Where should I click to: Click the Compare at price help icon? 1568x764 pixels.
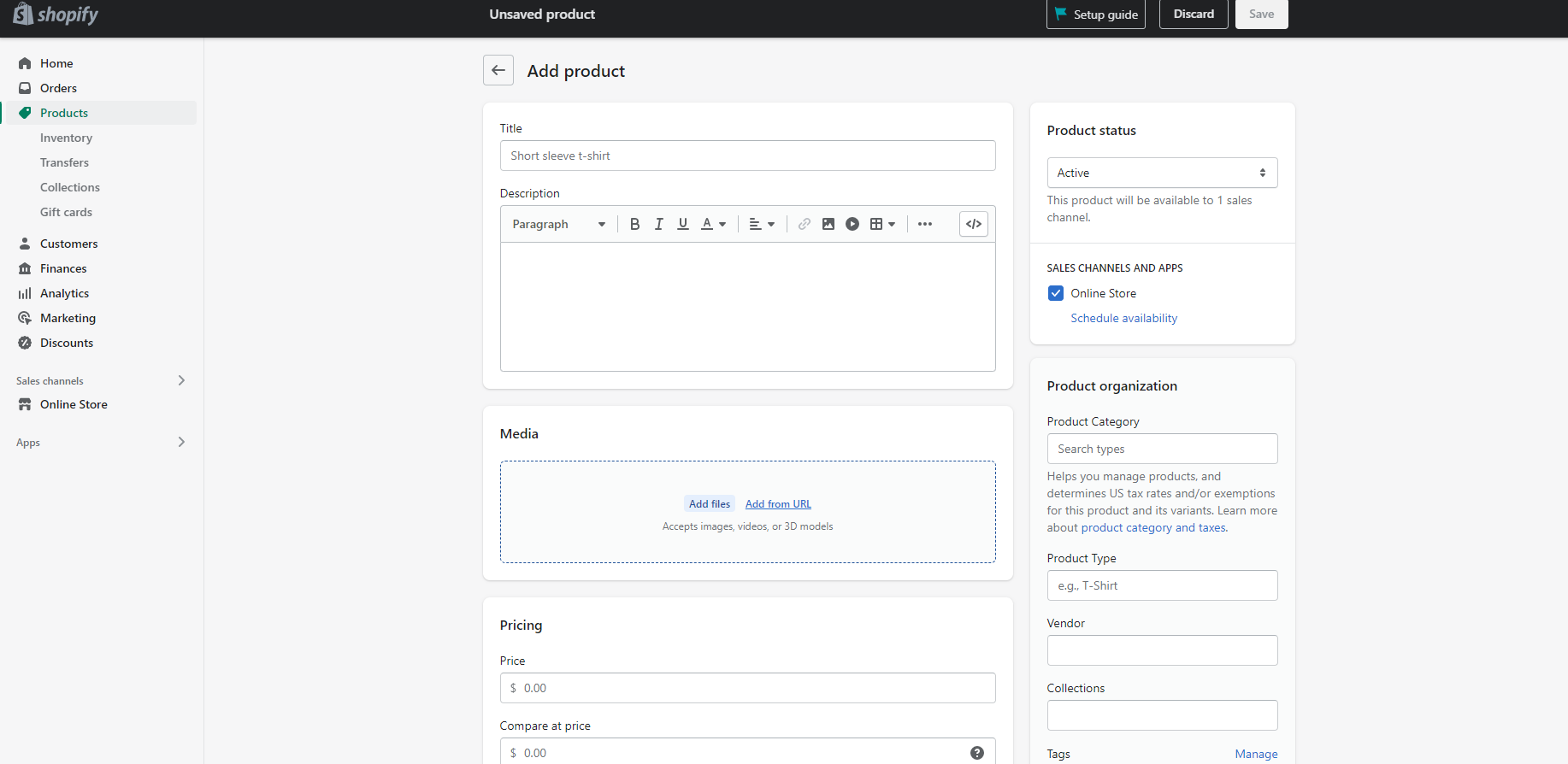976,753
